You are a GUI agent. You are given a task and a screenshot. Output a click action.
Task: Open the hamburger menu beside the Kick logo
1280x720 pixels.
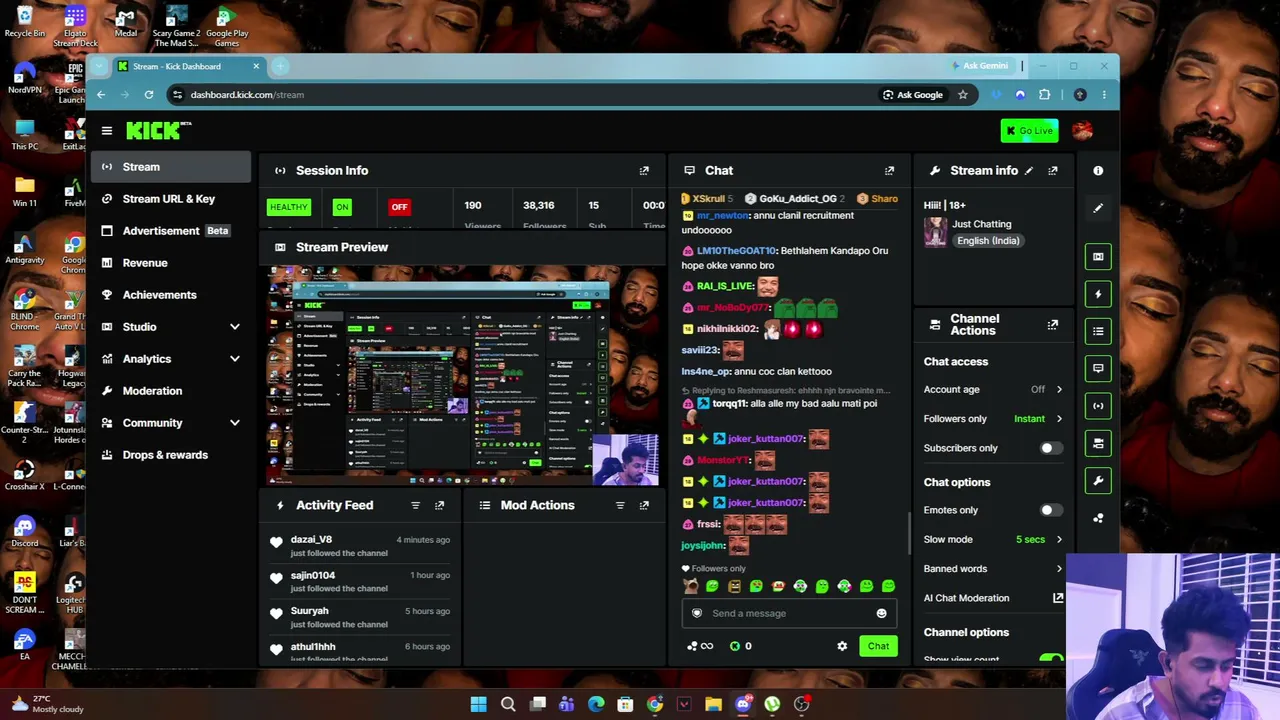click(107, 131)
